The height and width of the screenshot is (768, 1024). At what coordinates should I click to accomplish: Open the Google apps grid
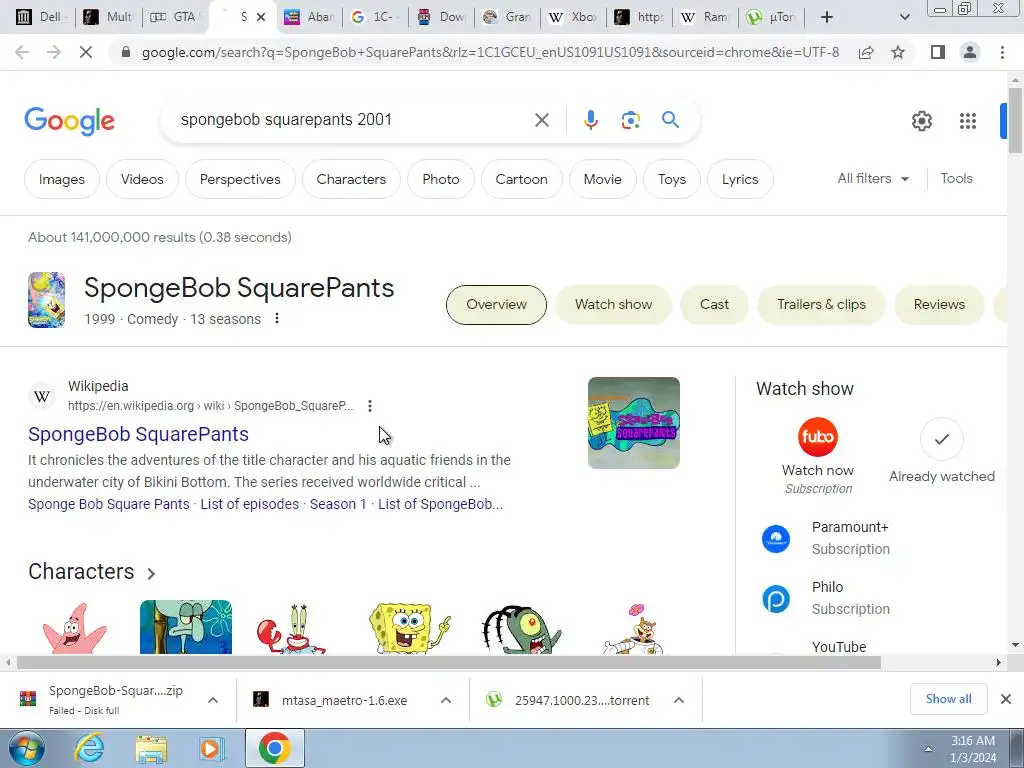968,121
